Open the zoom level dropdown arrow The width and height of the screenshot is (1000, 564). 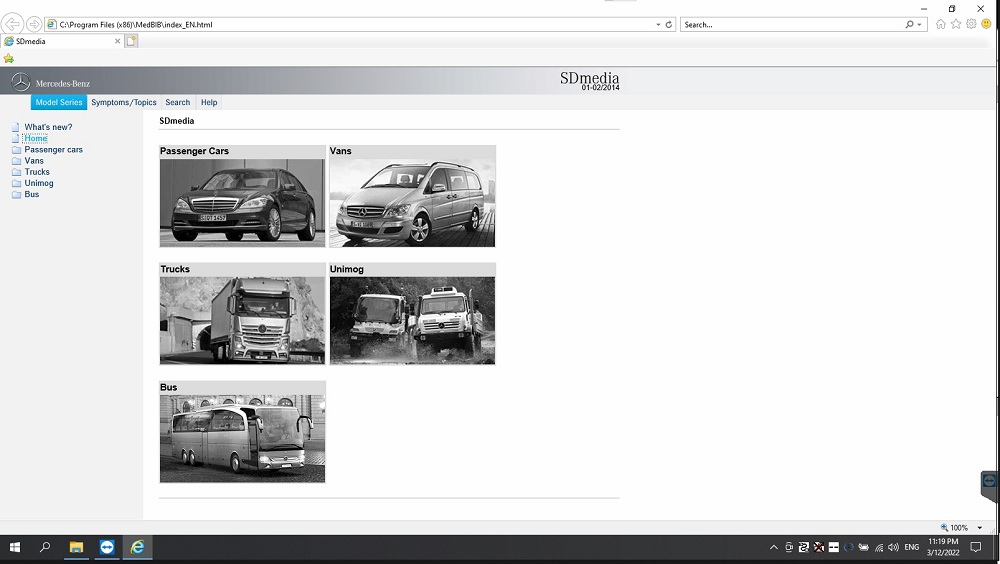(x=980, y=528)
